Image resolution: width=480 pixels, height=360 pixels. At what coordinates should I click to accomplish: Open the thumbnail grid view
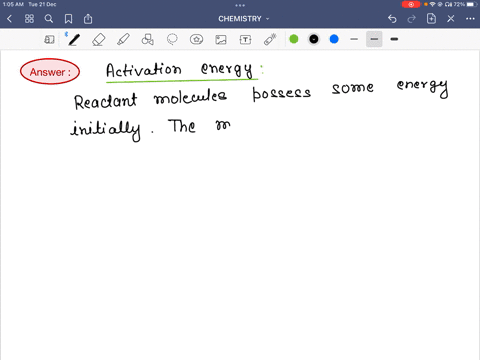pos(29,19)
